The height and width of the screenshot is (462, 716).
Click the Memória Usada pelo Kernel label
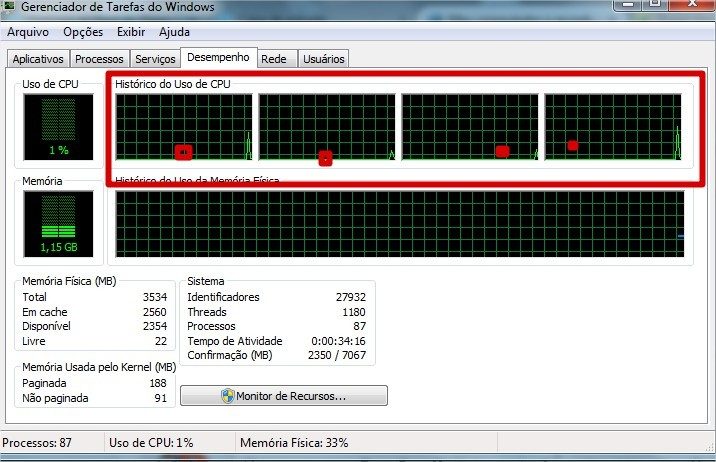[x=99, y=368]
